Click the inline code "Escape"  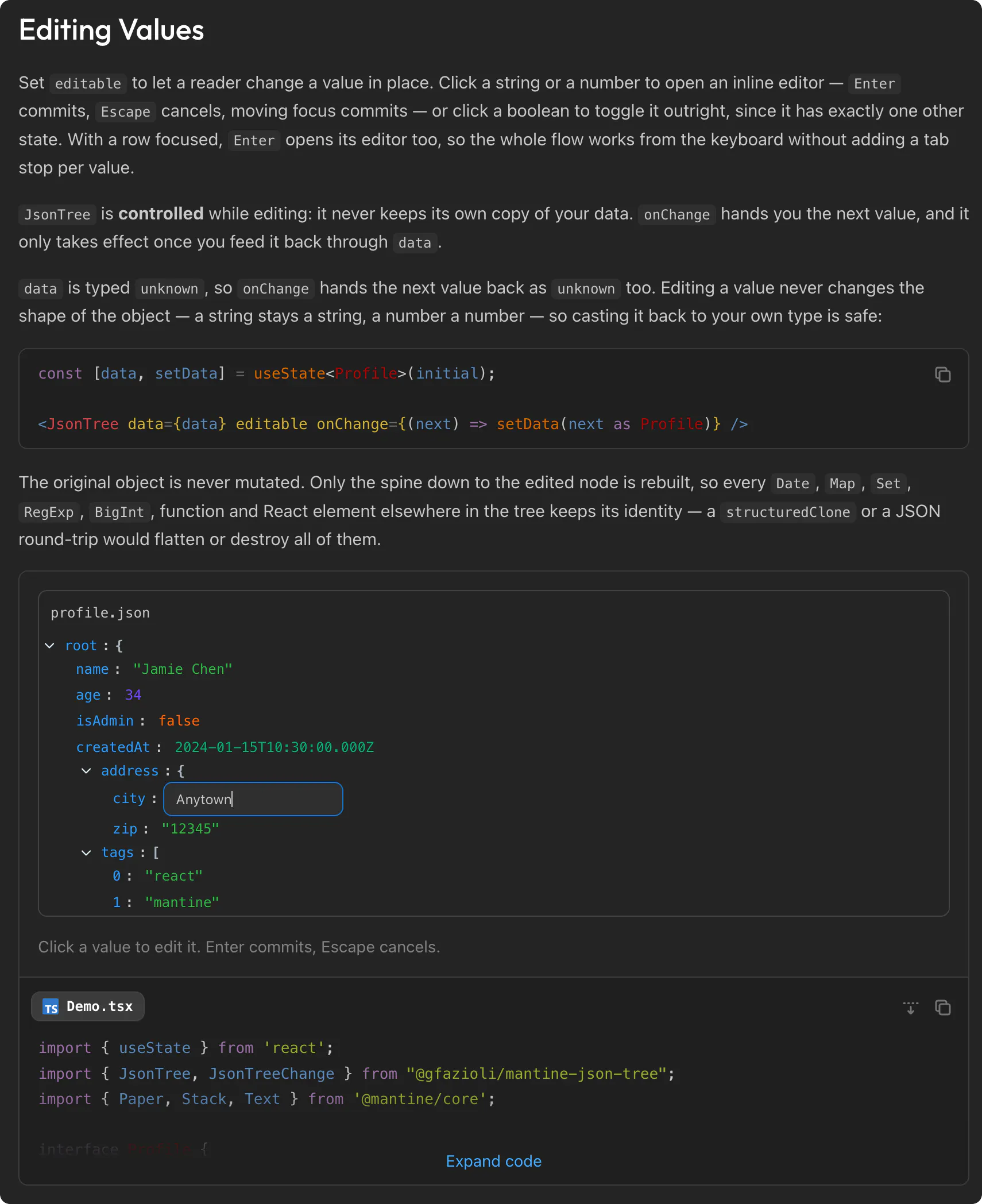click(x=126, y=112)
